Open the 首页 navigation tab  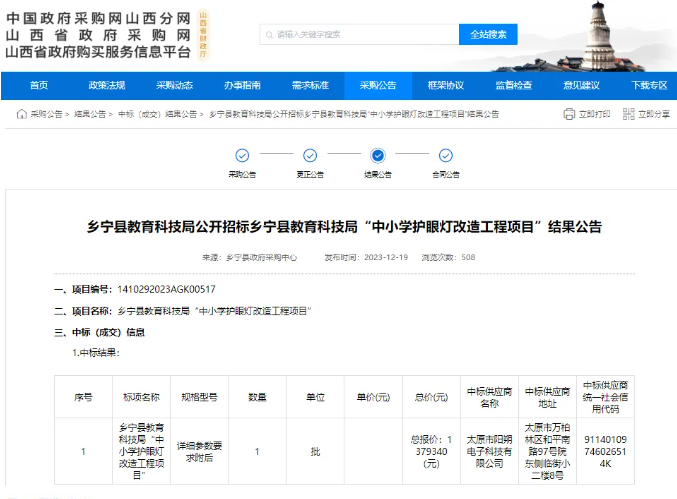[x=39, y=85]
